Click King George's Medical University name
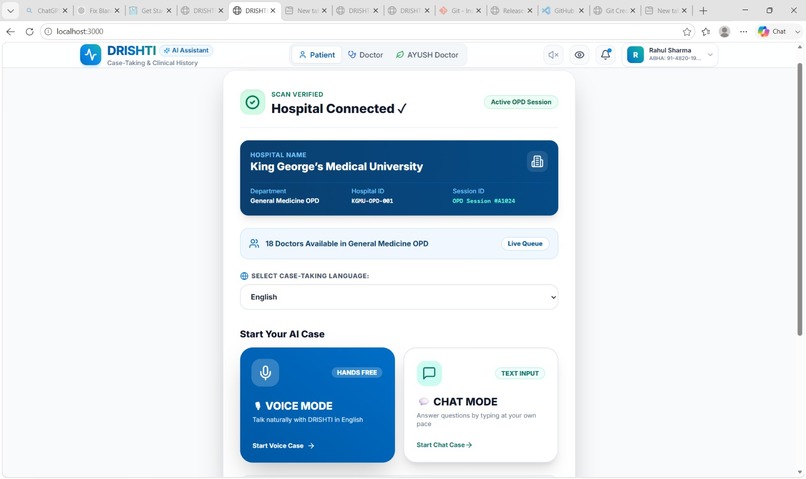The width and height of the screenshot is (806, 479). click(337, 167)
